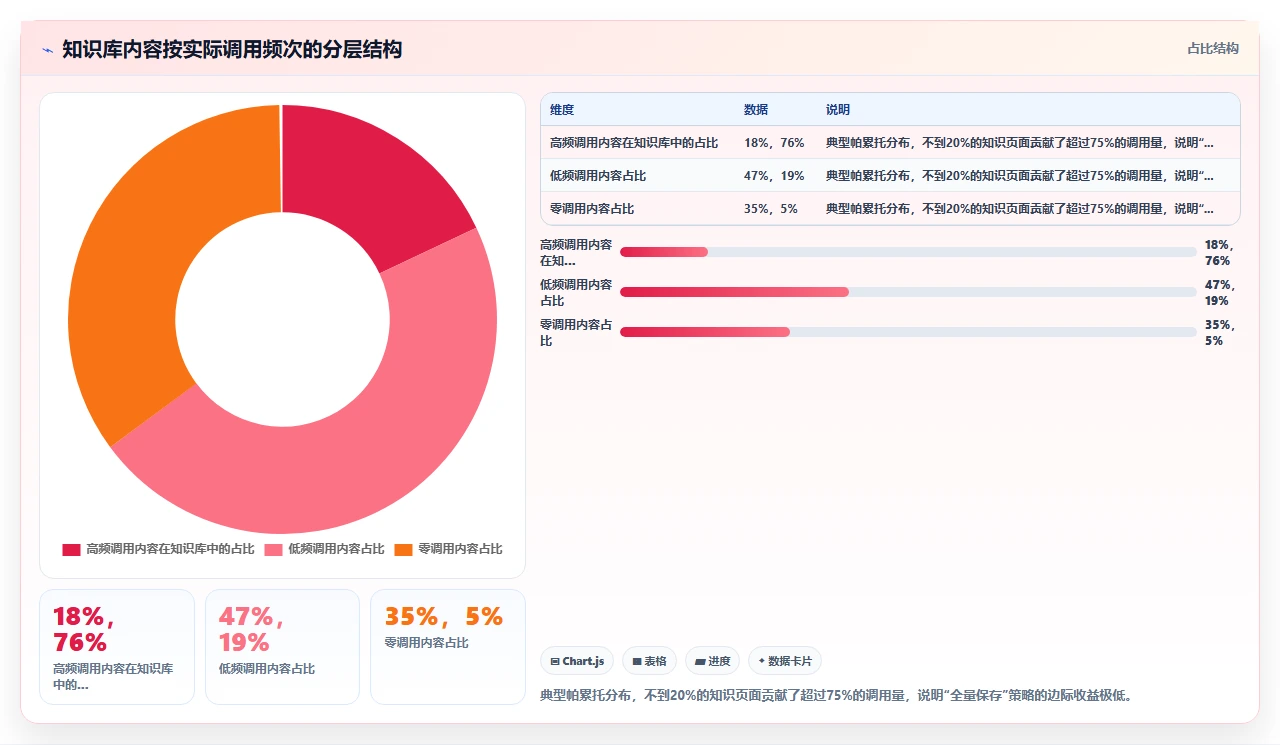The width and height of the screenshot is (1280, 745).
Task: Open the 35%, 5% data card
Action: pyautogui.click(x=448, y=647)
